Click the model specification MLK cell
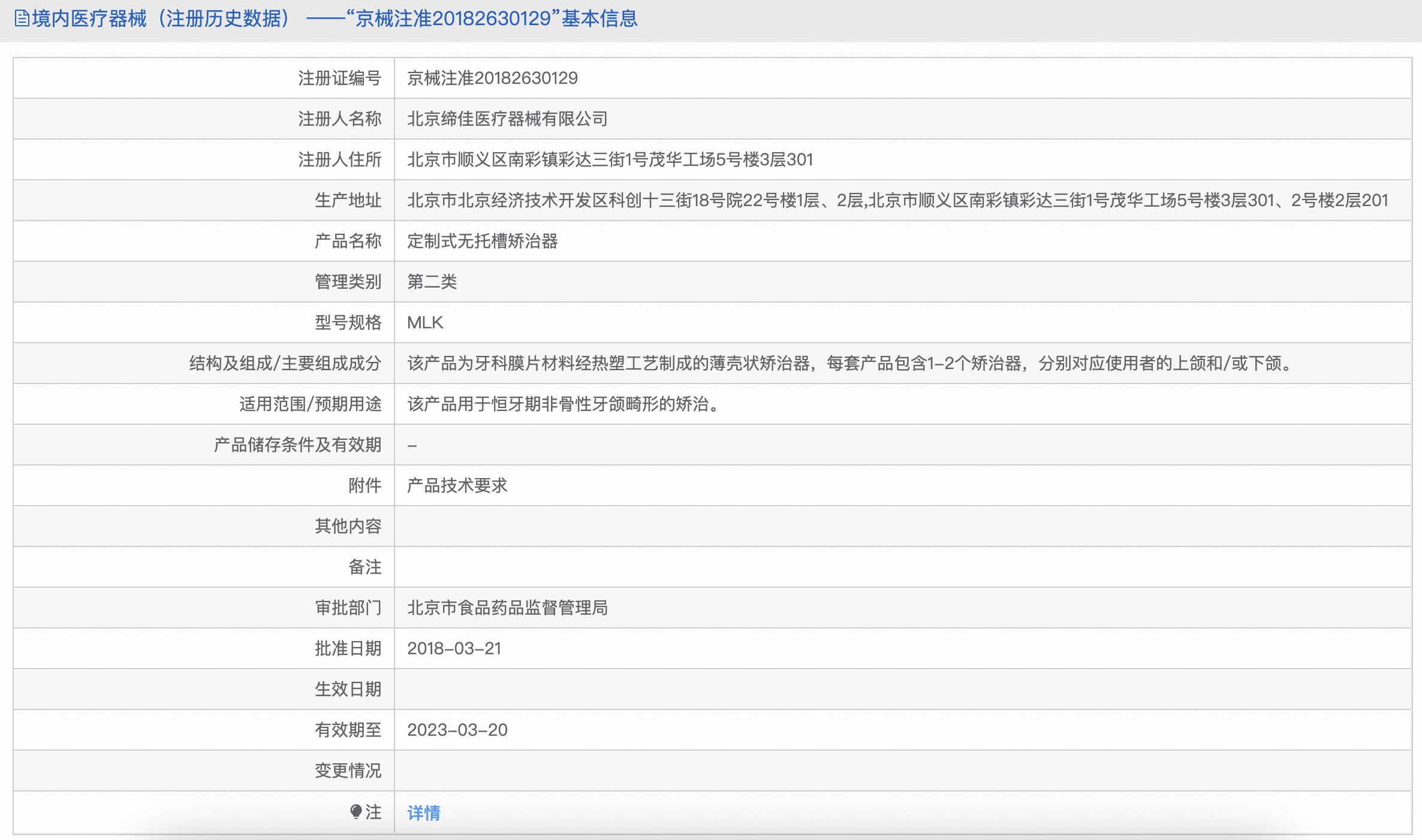The image size is (1422, 840). 425,322
